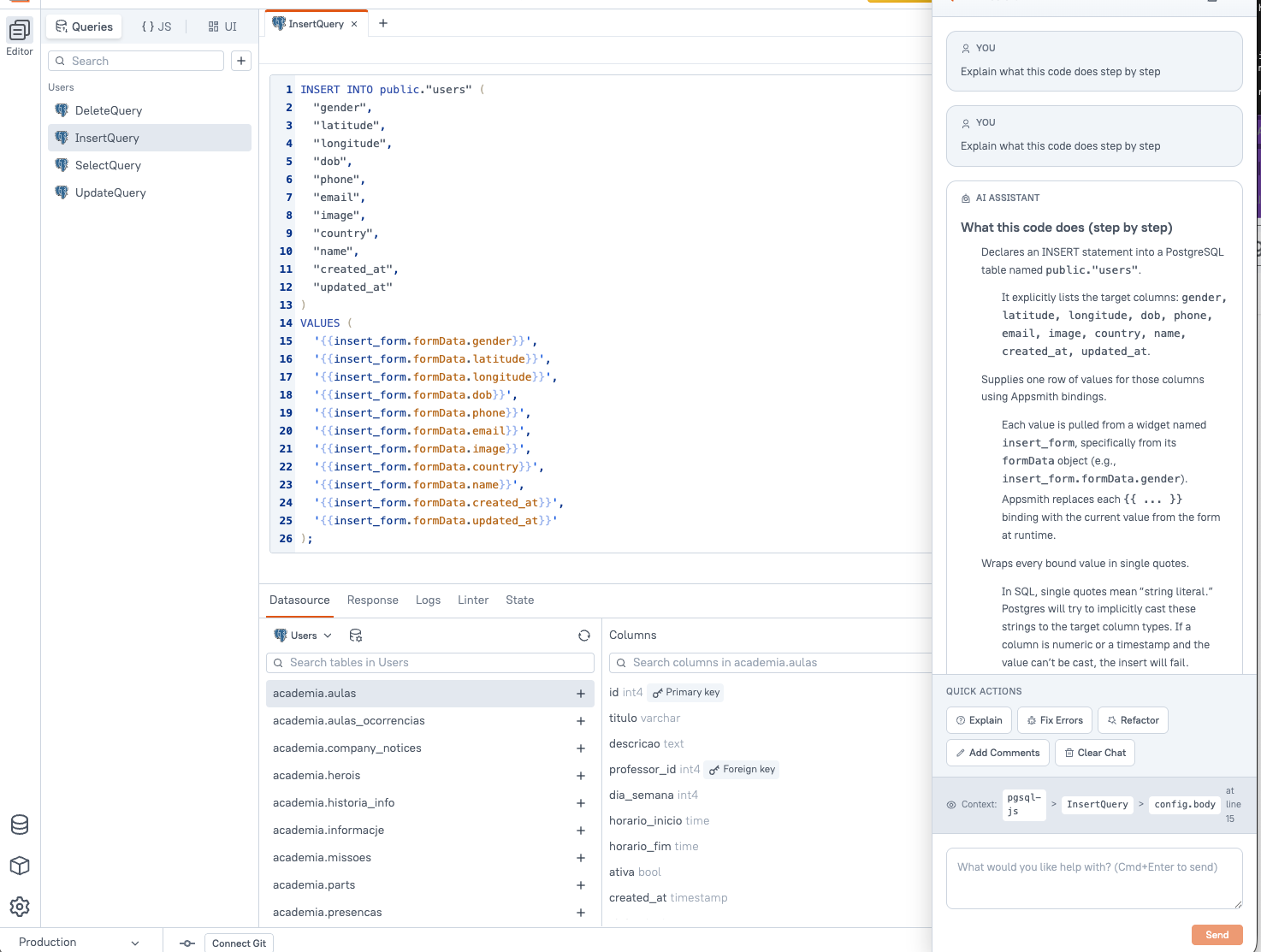Open the Response tab
Screen dimensions: 1261x952
(373, 600)
